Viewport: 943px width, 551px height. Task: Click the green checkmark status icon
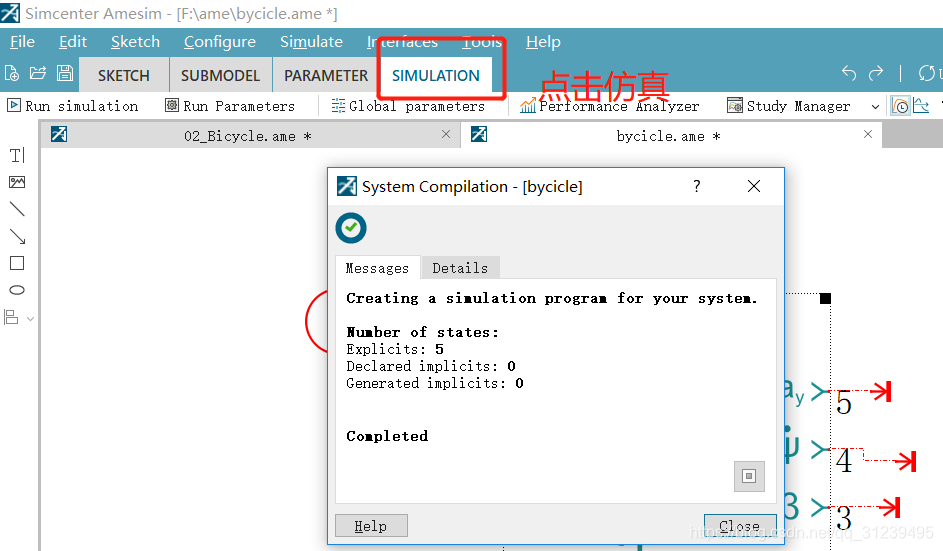tap(351, 228)
